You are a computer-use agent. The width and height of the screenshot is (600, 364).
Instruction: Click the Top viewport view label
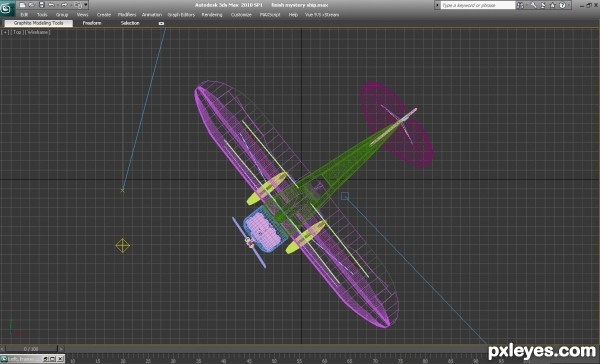coord(17,32)
